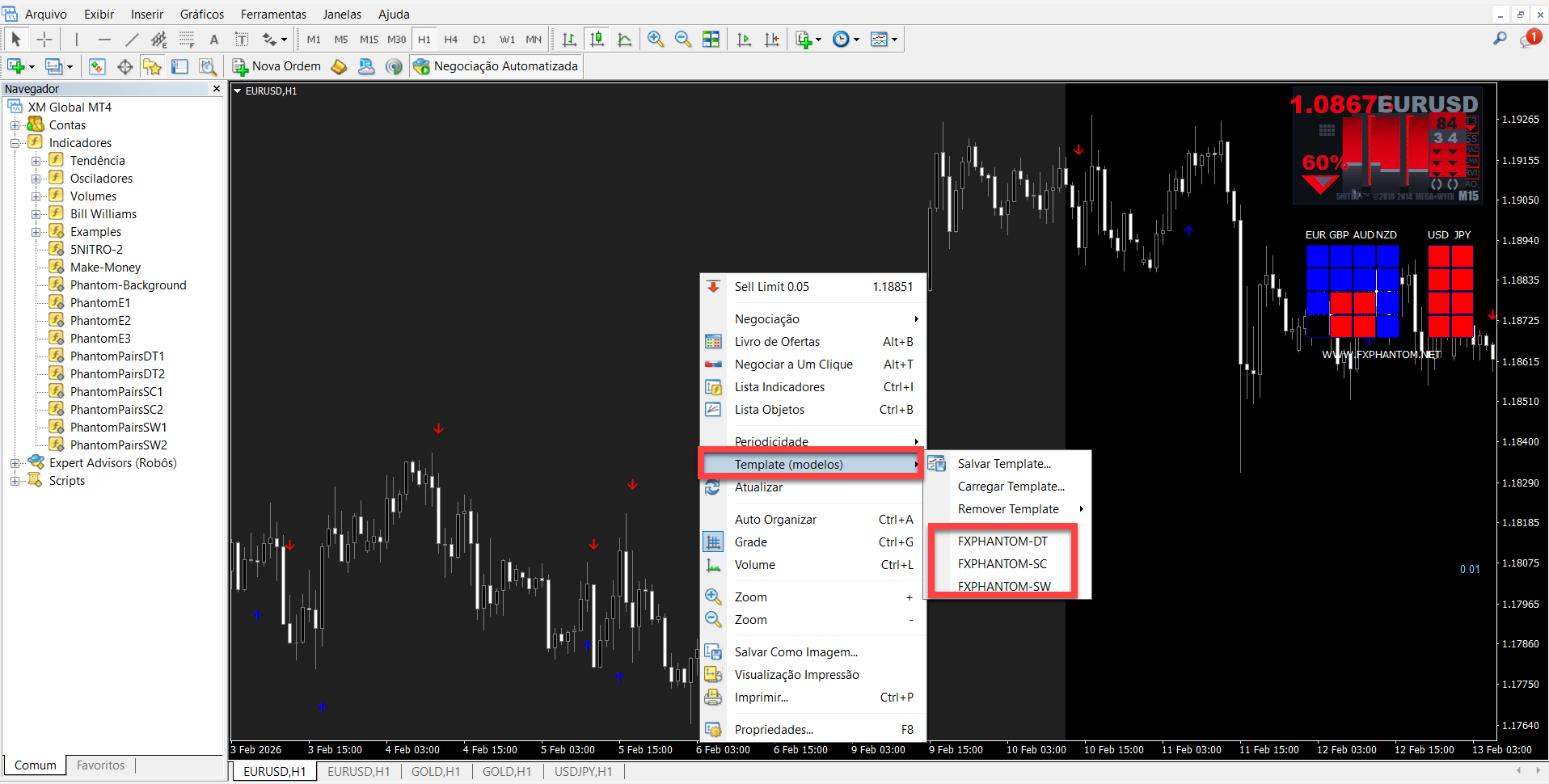Expand the Expert Advisors (Robôs) node
The image size is (1549, 784).
click(x=15, y=463)
